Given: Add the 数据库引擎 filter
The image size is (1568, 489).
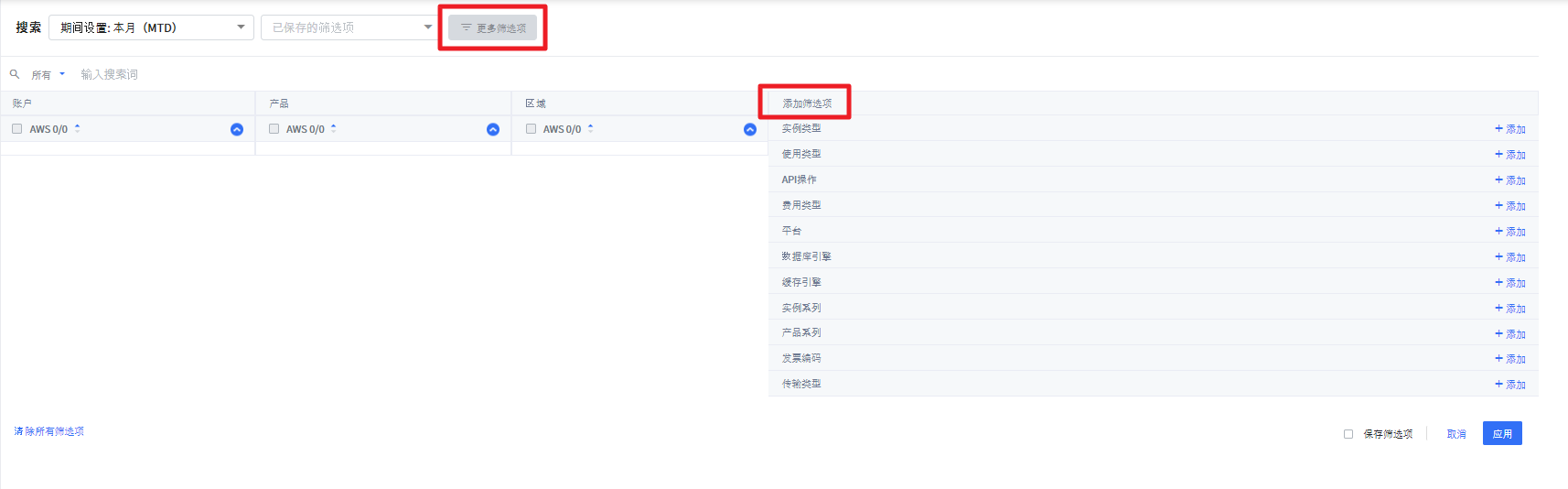Looking at the screenshot, I should point(1509,257).
